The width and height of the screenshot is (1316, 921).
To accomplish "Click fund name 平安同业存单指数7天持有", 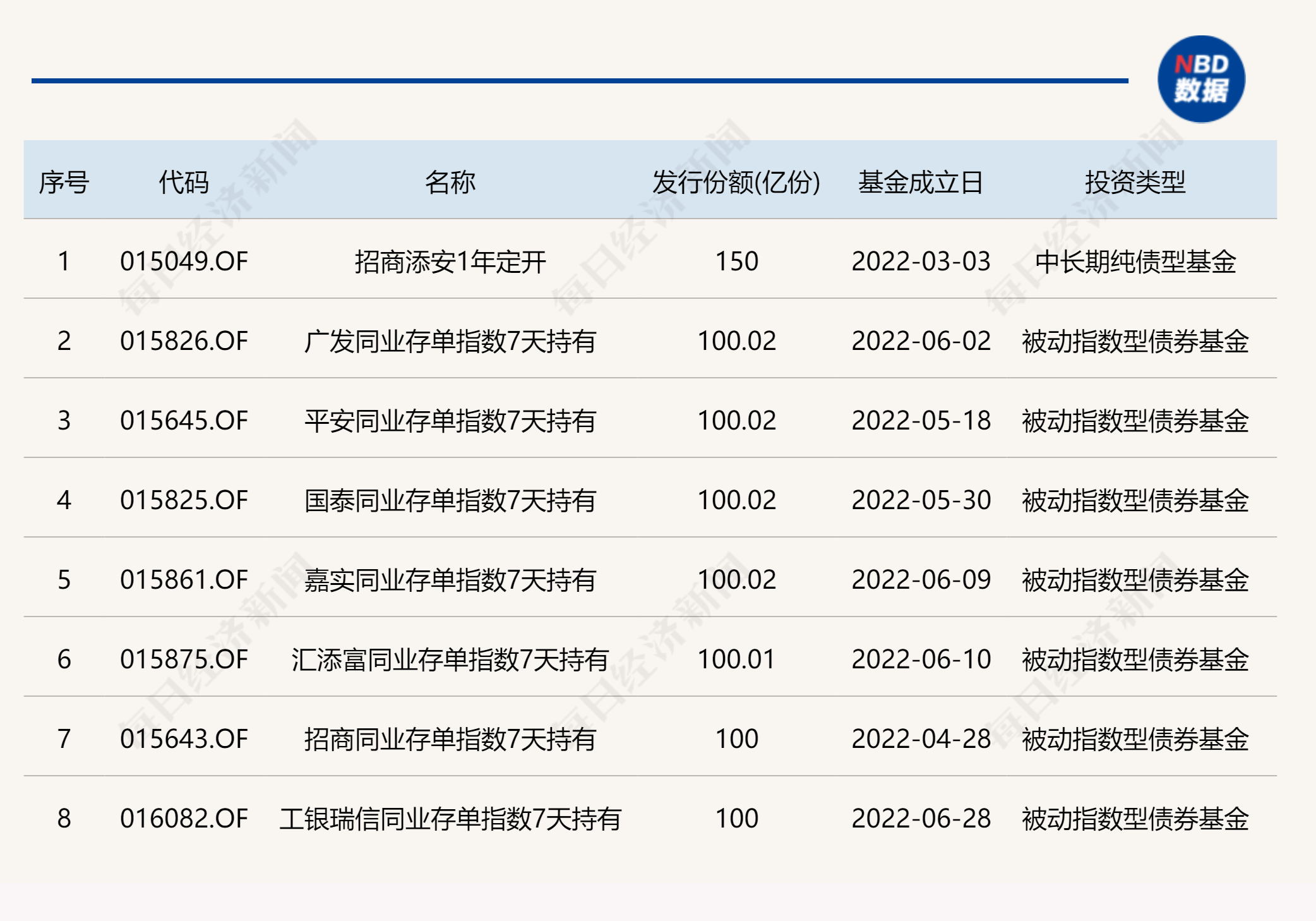I will (450, 421).
